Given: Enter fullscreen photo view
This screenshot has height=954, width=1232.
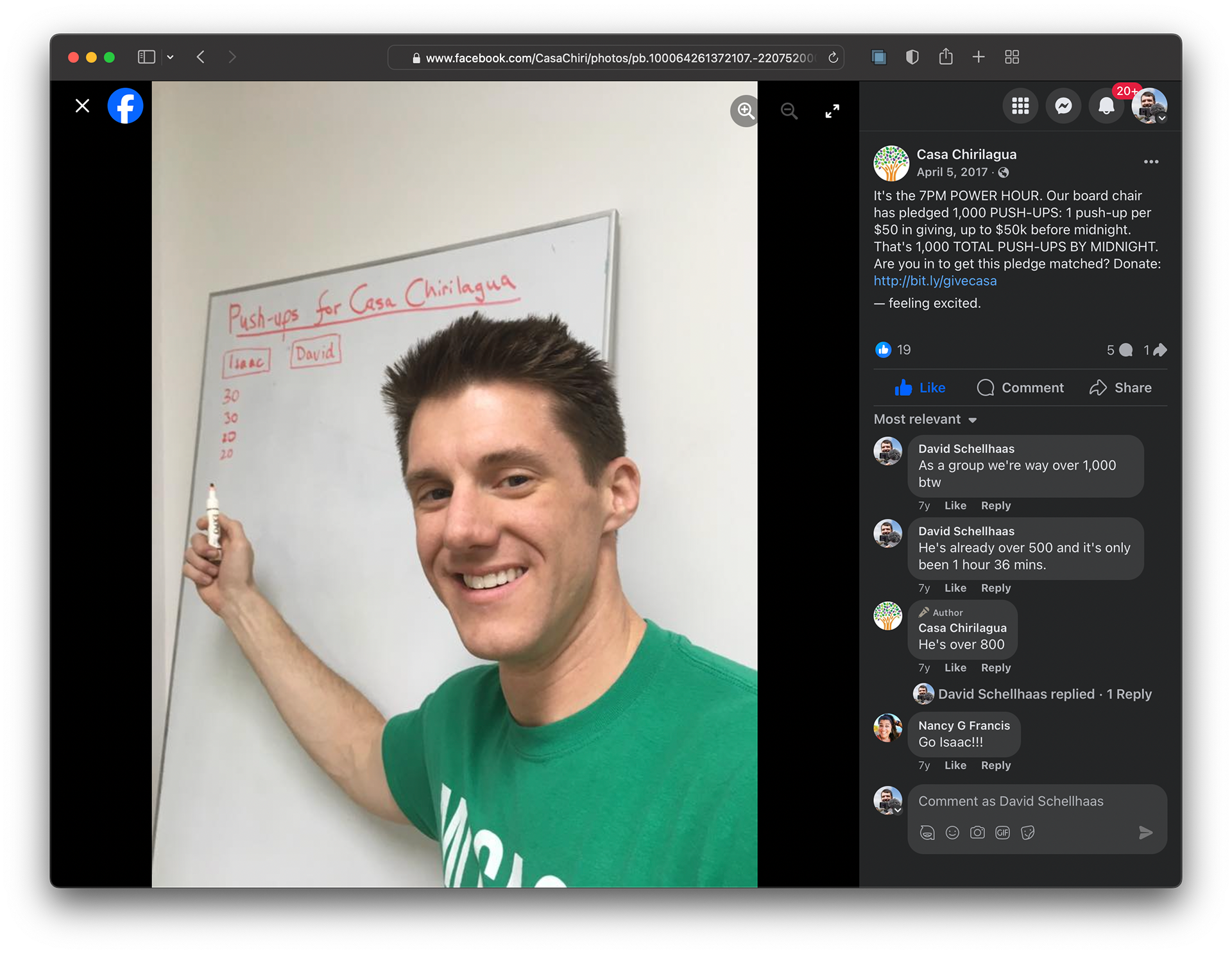Looking at the screenshot, I should coord(832,111).
